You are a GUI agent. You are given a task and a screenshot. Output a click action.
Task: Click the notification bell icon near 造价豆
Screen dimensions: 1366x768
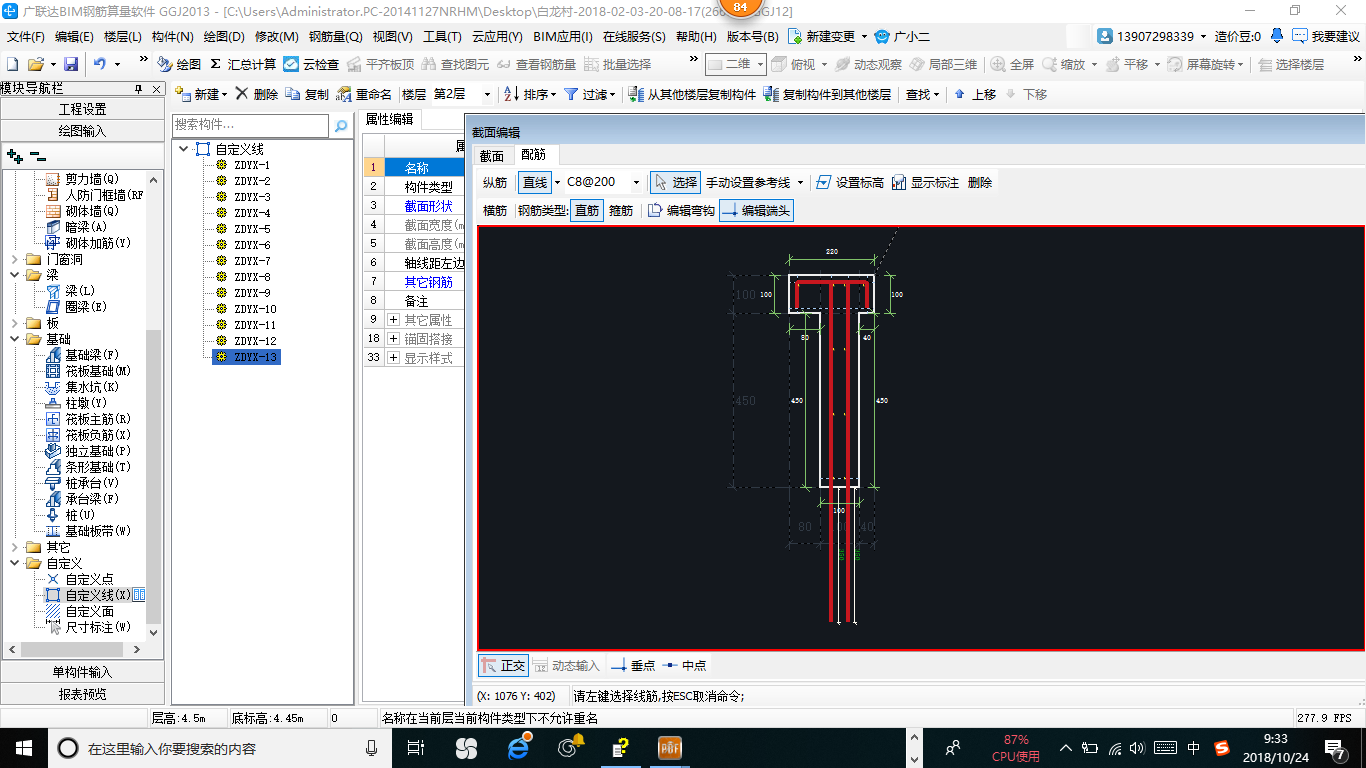click(x=1277, y=36)
